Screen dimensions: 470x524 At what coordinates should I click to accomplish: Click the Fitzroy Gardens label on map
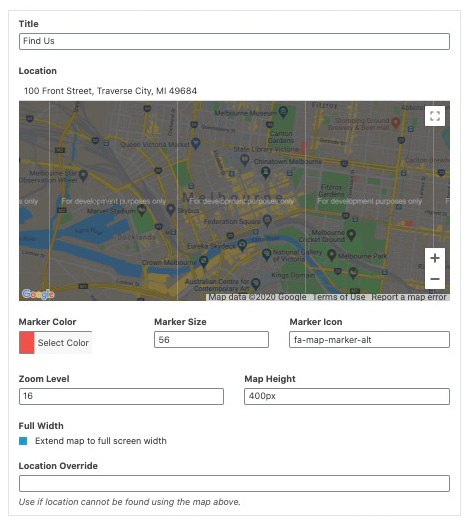[331, 190]
